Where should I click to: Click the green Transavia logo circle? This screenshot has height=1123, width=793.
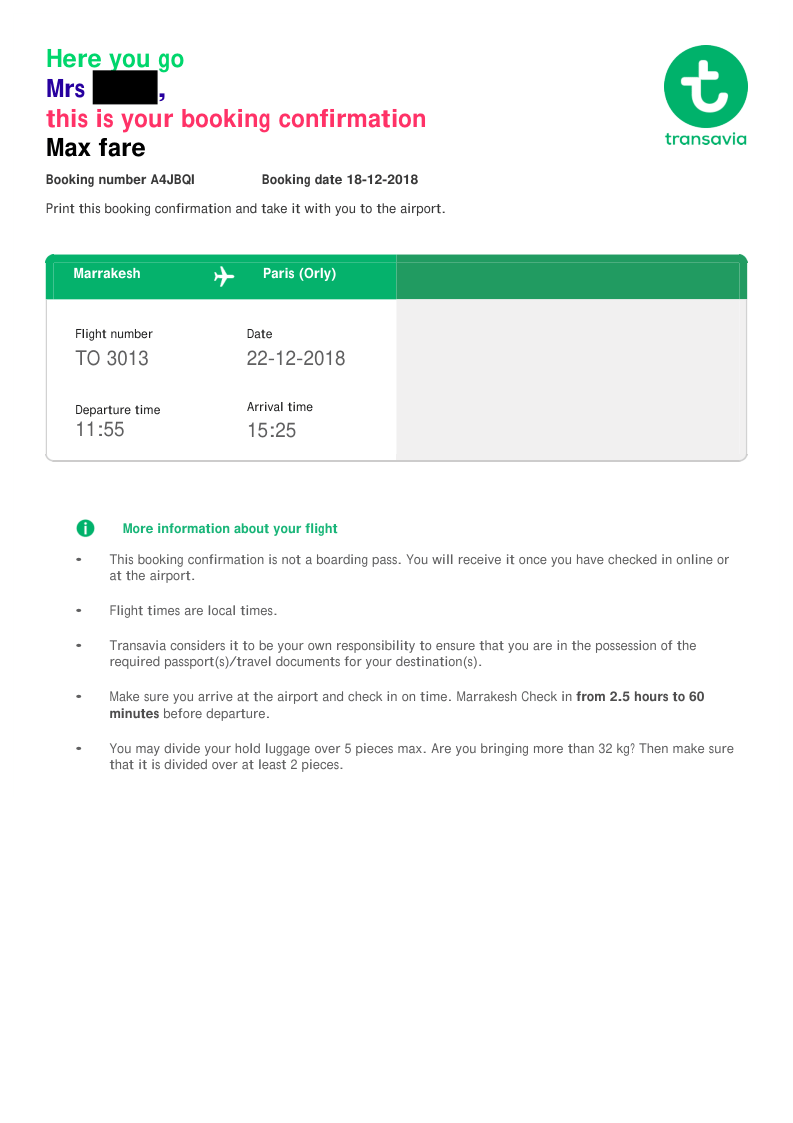coord(705,86)
